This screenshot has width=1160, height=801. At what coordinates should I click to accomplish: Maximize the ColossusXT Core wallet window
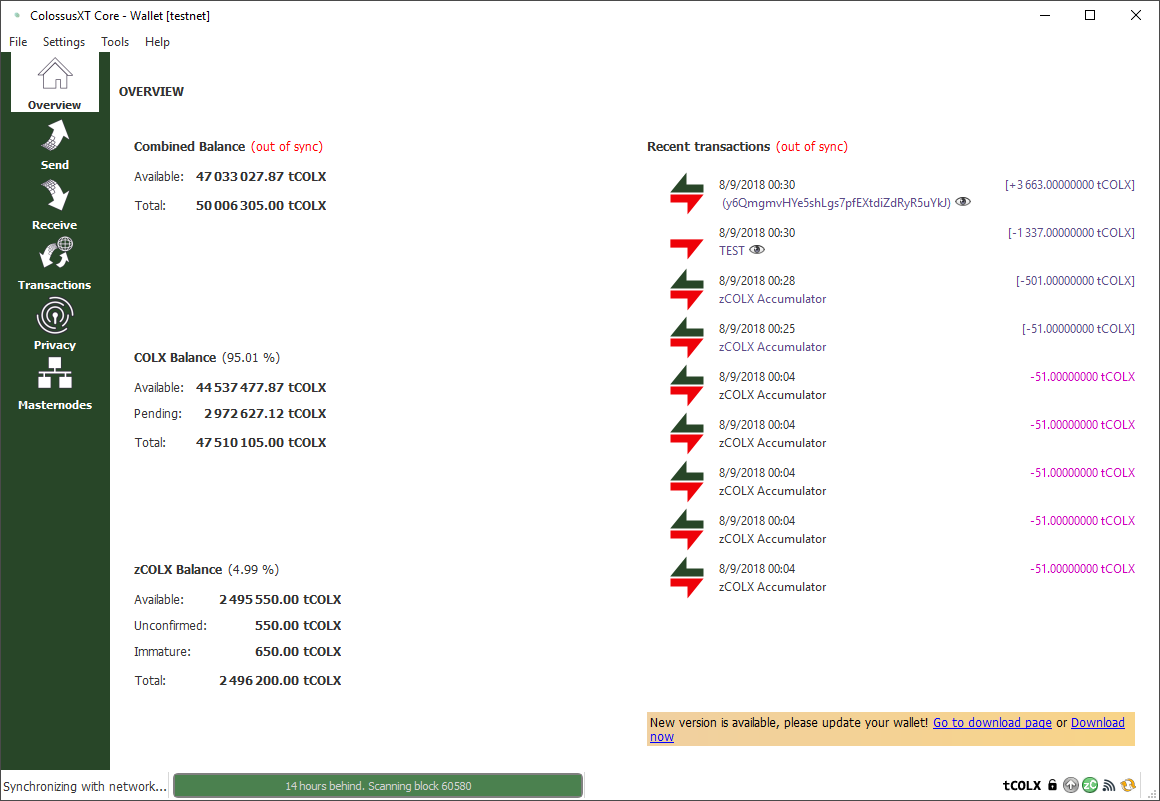click(x=1090, y=16)
